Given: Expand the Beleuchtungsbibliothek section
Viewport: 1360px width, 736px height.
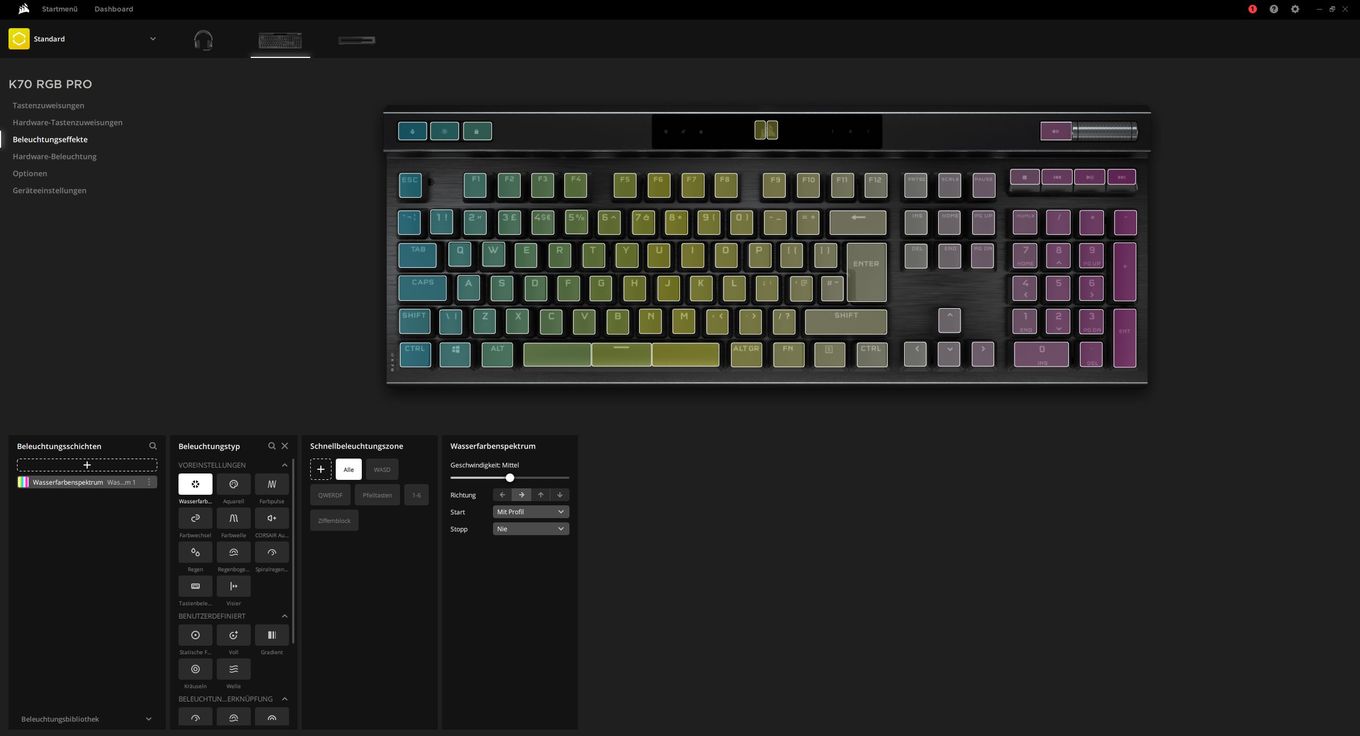Looking at the screenshot, I should [149, 719].
